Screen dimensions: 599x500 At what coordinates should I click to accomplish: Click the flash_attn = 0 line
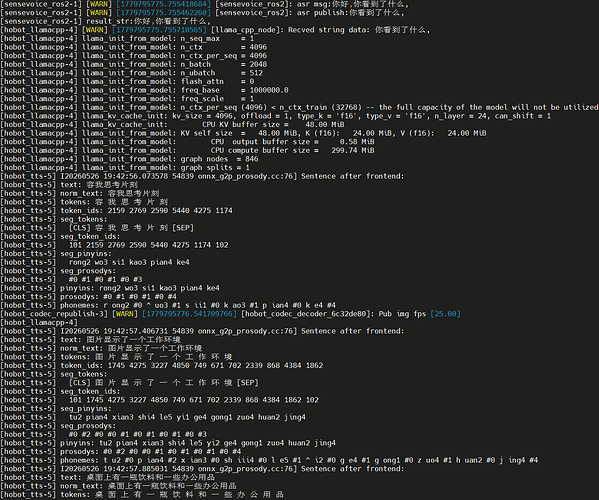point(127,81)
